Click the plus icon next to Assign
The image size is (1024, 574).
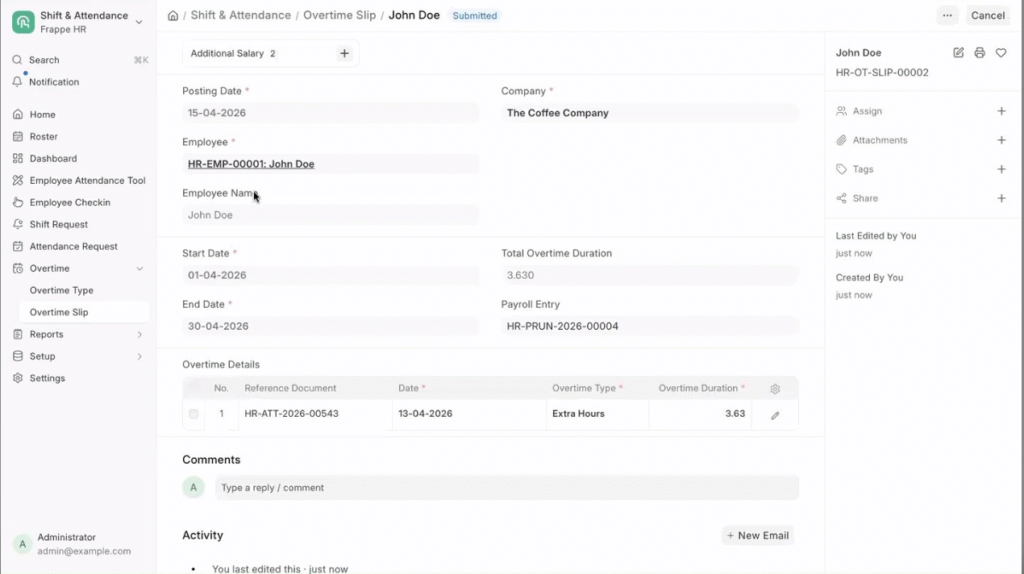pyautogui.click(x=1001, y=112)
